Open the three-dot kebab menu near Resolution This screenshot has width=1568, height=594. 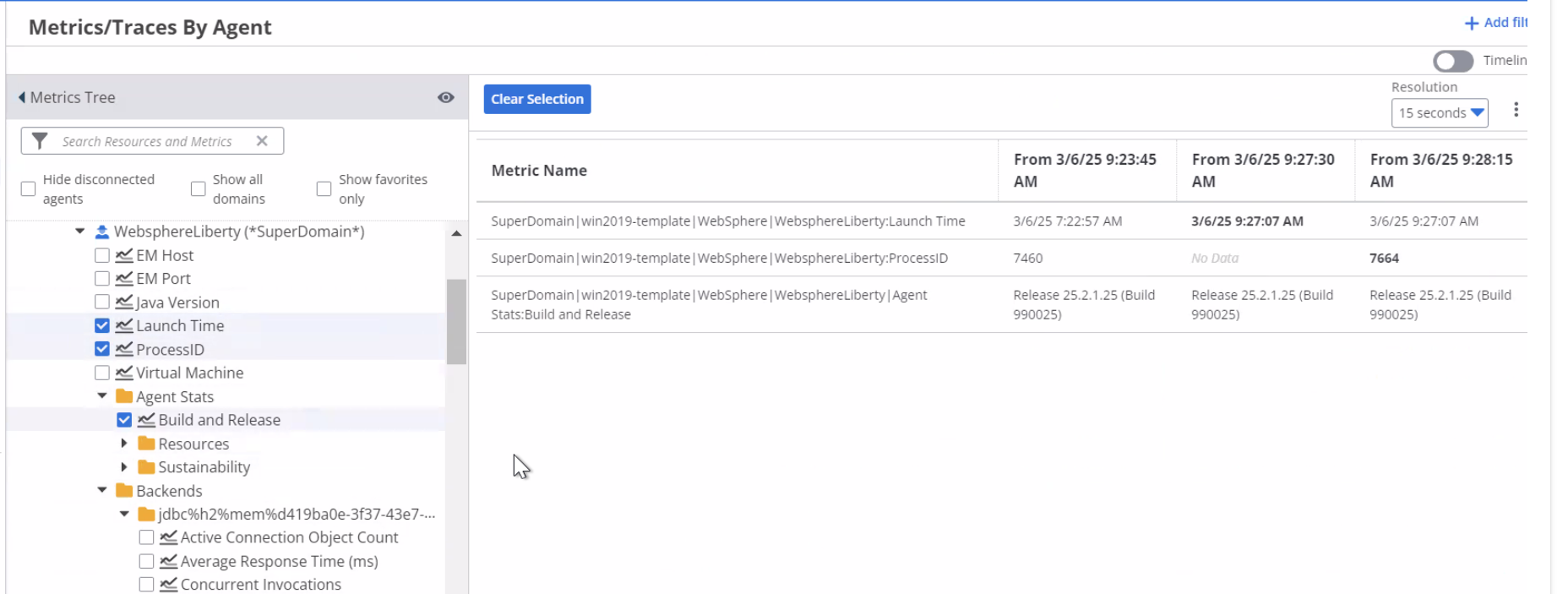(x=1516, y=110)
